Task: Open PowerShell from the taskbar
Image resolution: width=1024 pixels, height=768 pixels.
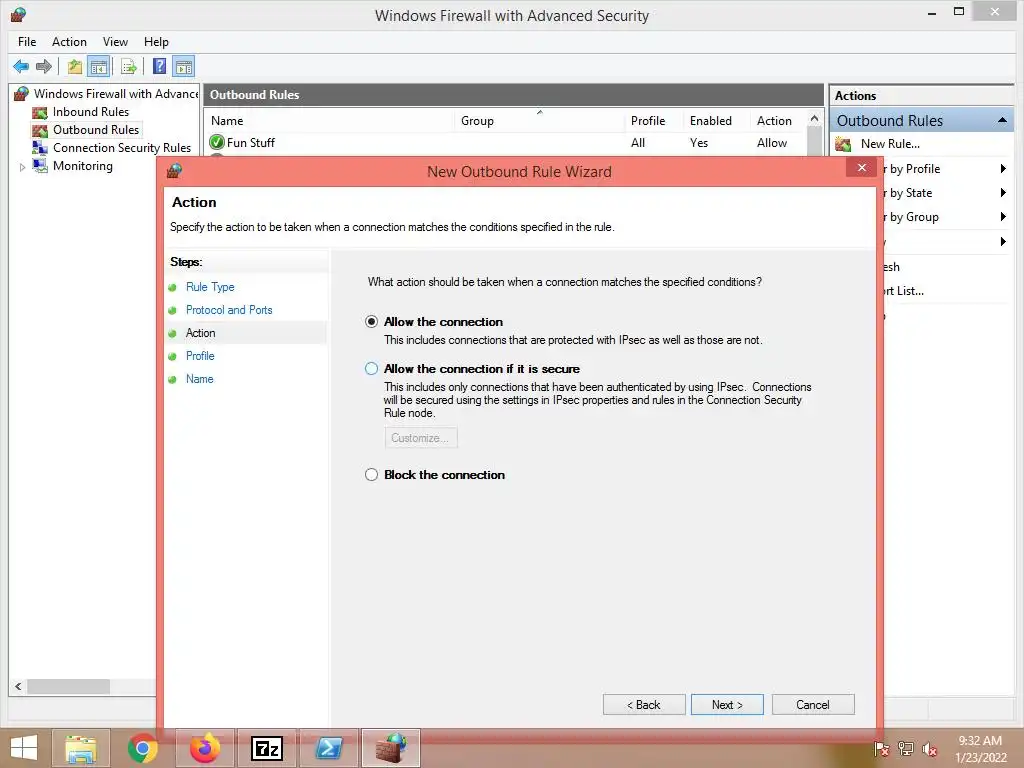Action: [x=328, y=748]
